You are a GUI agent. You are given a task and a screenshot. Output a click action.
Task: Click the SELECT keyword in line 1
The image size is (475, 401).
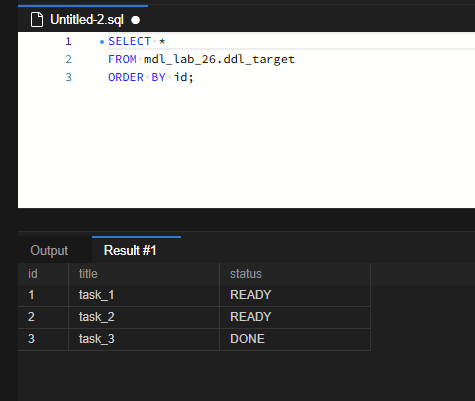[x=130, y=41]
